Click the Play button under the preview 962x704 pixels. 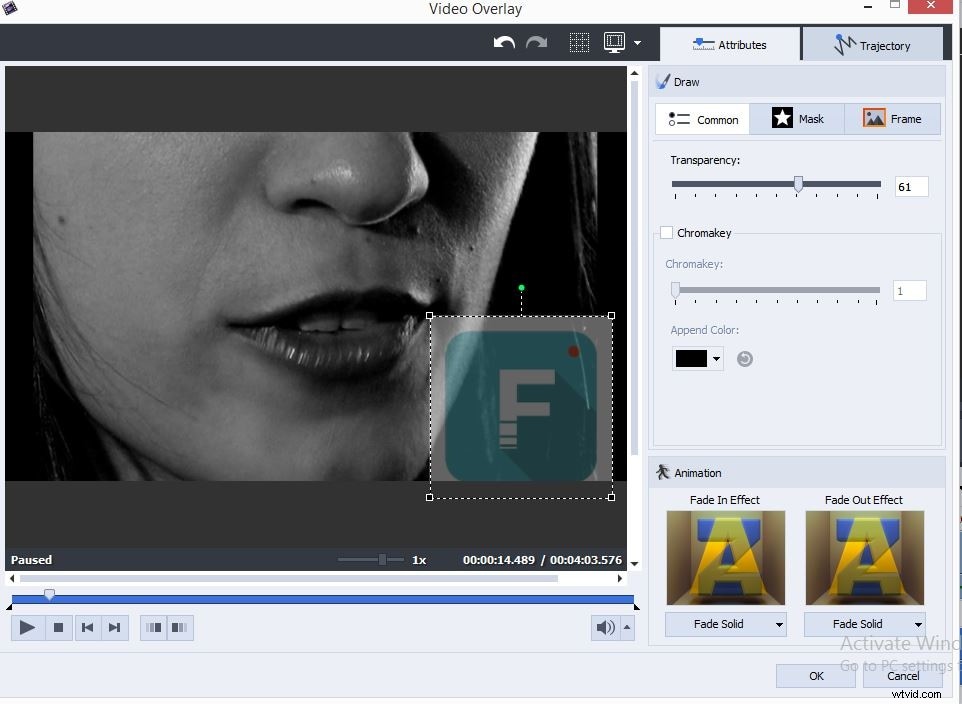tap(27, 627)
